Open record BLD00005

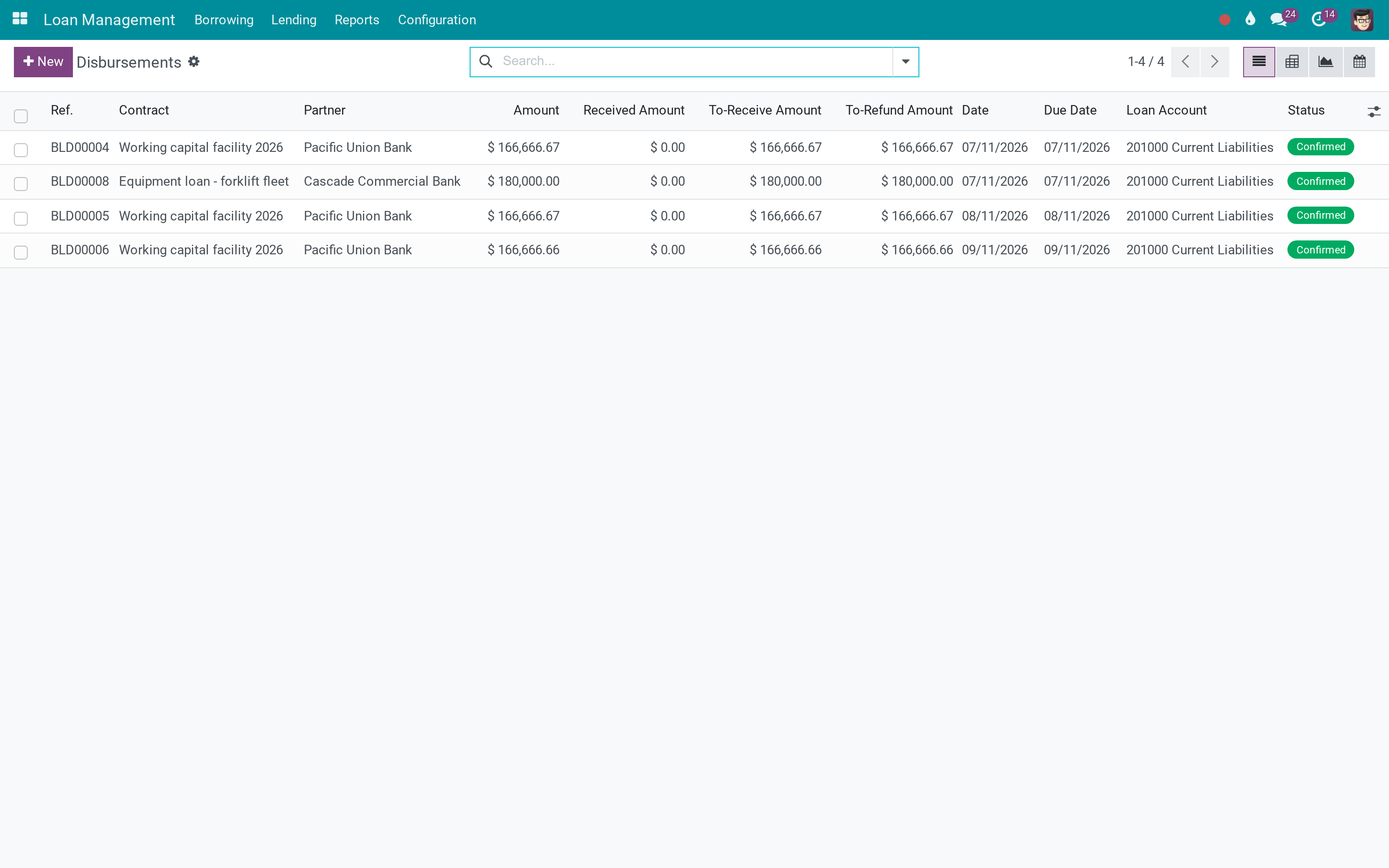tap(80, 216)
